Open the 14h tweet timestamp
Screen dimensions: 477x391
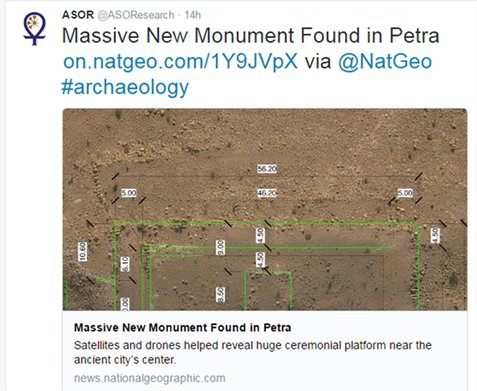pos(193,15)
